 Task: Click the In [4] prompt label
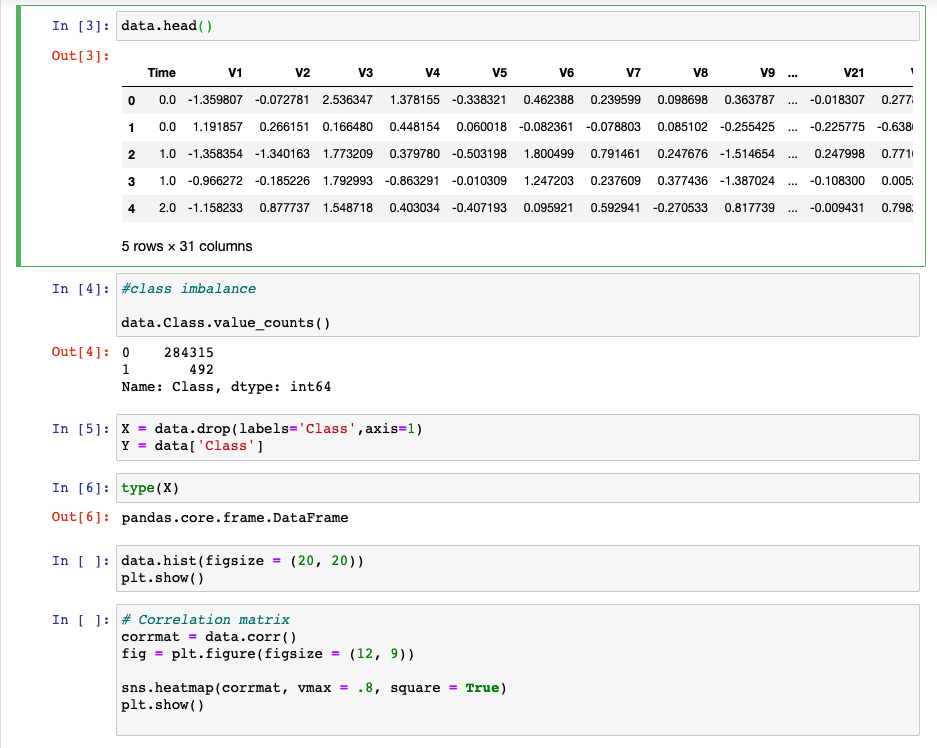click(81, 289)
